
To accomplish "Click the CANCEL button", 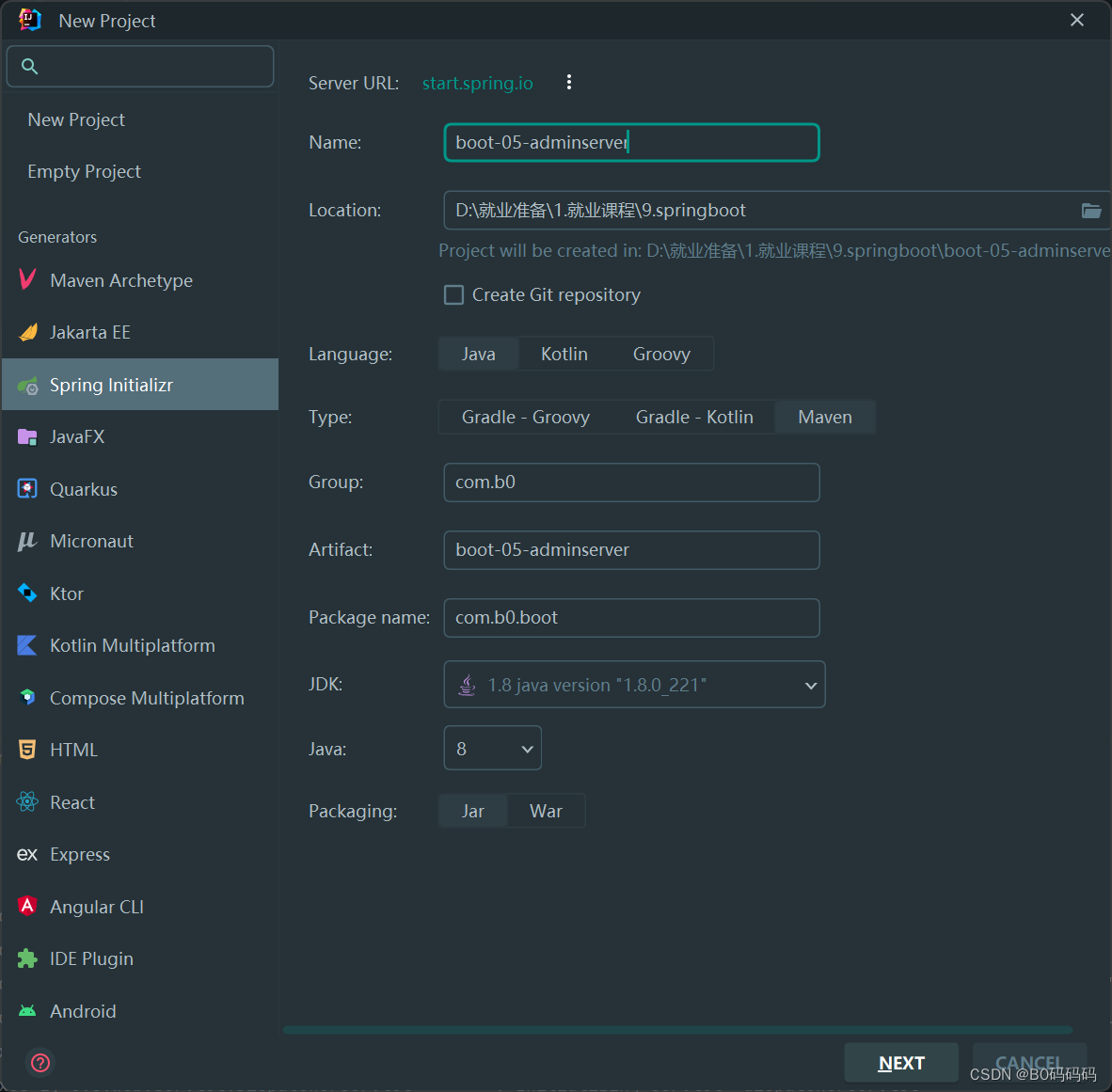I will 1029,1063.
